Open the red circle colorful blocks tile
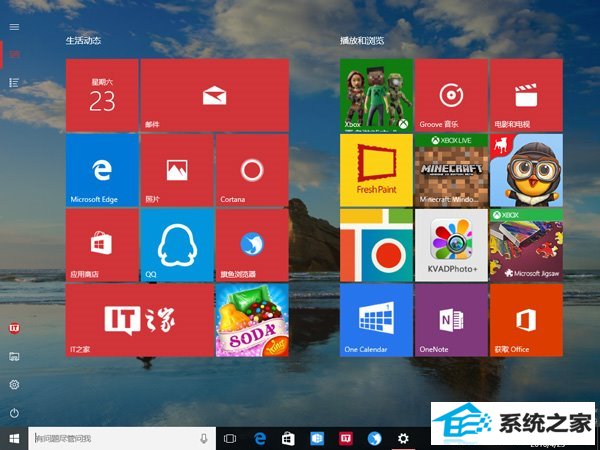The image size is (600, 450). tap(376, 245)
